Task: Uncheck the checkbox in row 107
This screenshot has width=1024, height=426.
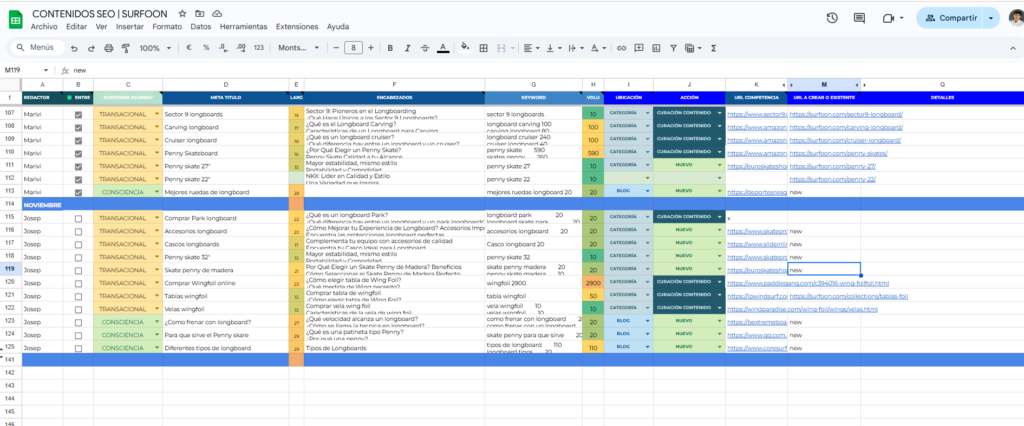Action: tap(79, 115)
